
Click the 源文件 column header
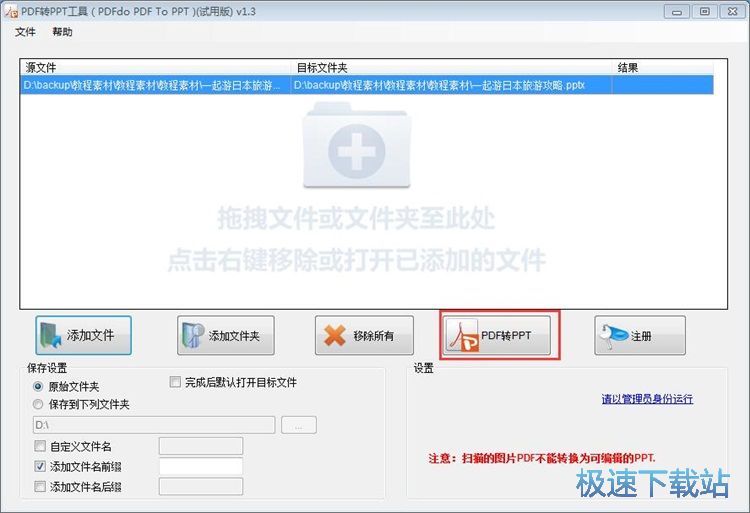(155, 67)
